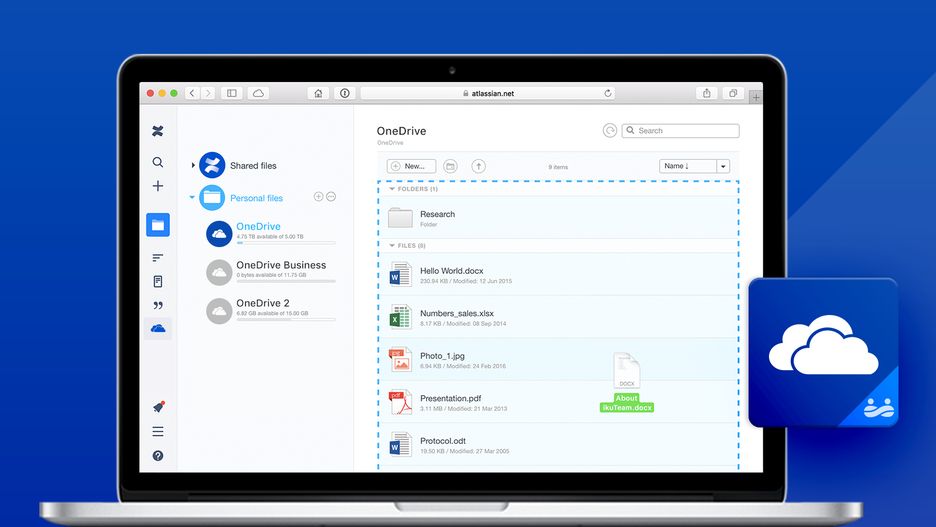Viewport: 936px width, 527px height.
Task: Select the Protocol.odt file name
Action: [x=443, y=441]
